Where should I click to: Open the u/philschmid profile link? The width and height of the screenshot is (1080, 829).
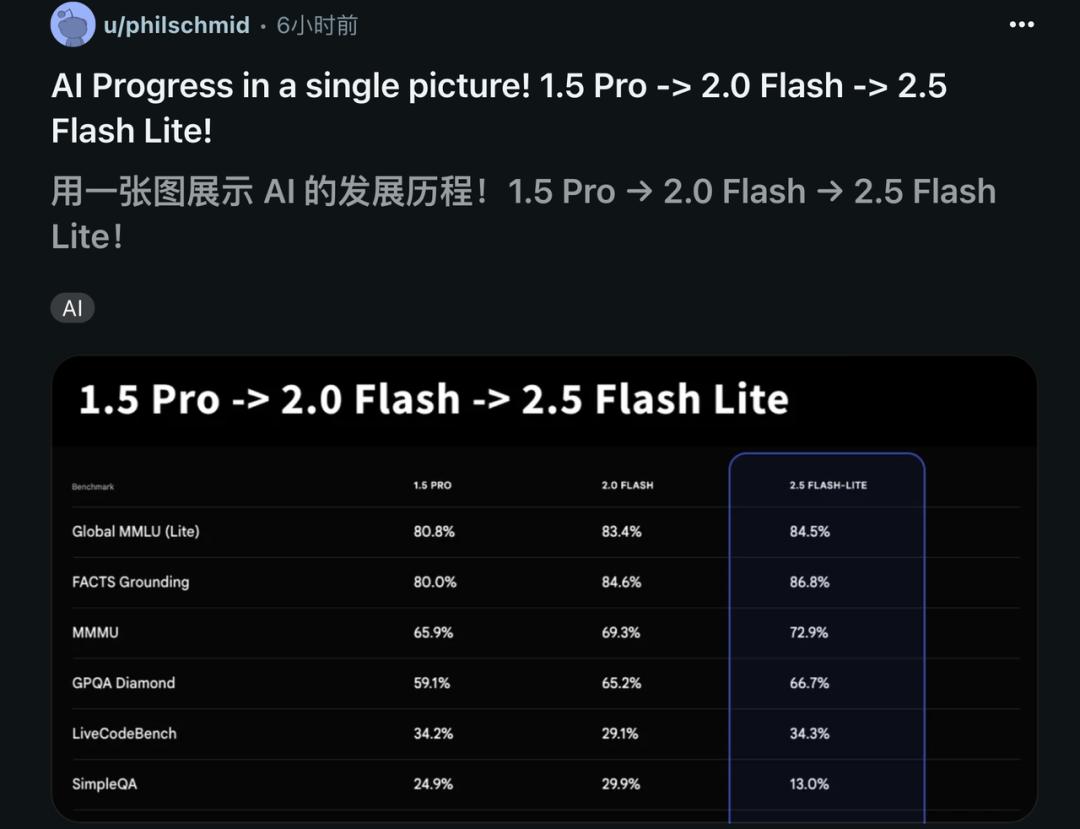tap(176, 25)
